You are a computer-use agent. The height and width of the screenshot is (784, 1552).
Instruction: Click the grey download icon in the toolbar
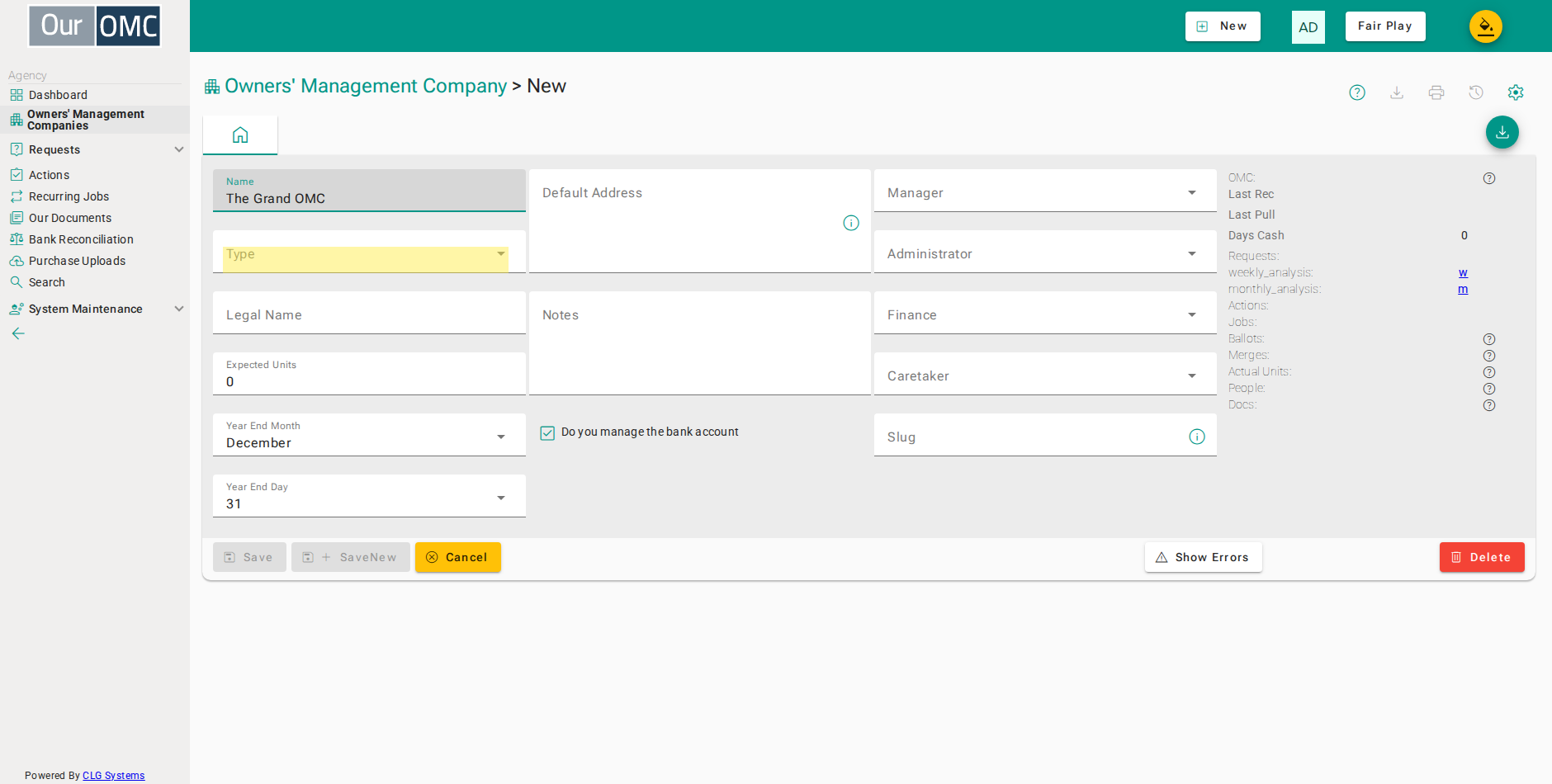coord(1397,92)
